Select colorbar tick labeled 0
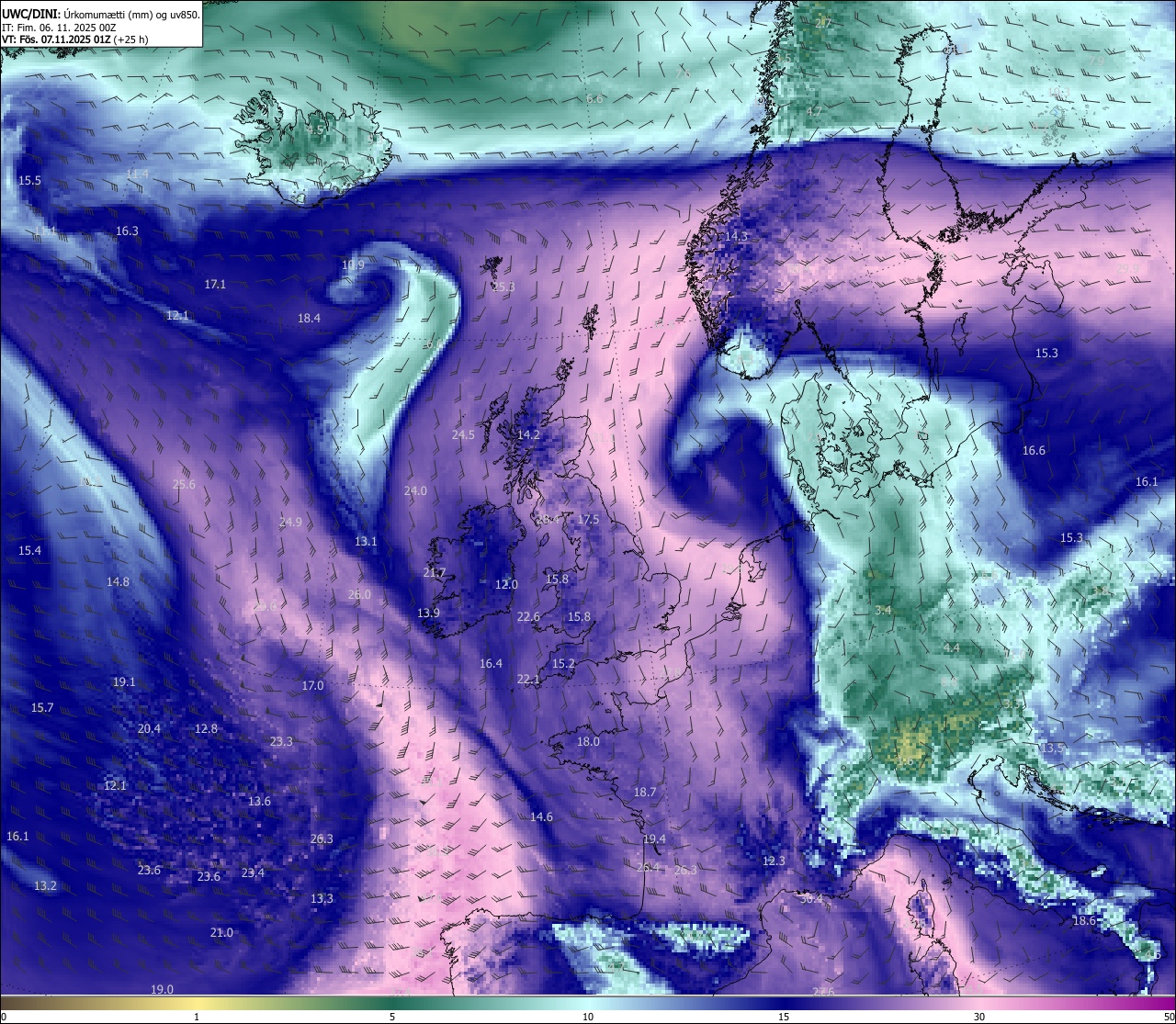Image resolution: width=1176 pixels, height=1024 pixels. coord(5,1017)
